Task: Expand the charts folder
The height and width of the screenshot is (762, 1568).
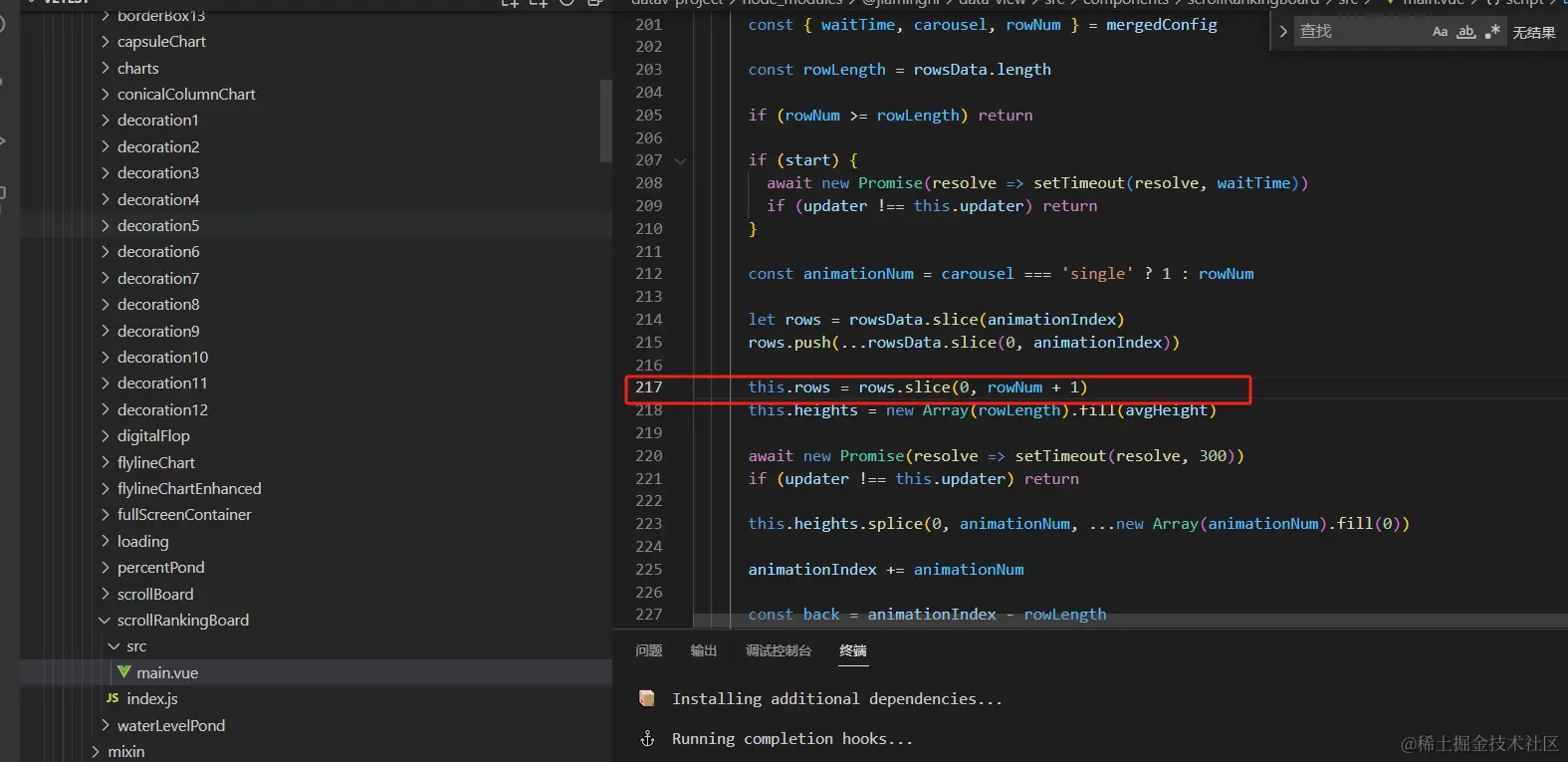Action: tap(106, 68)
